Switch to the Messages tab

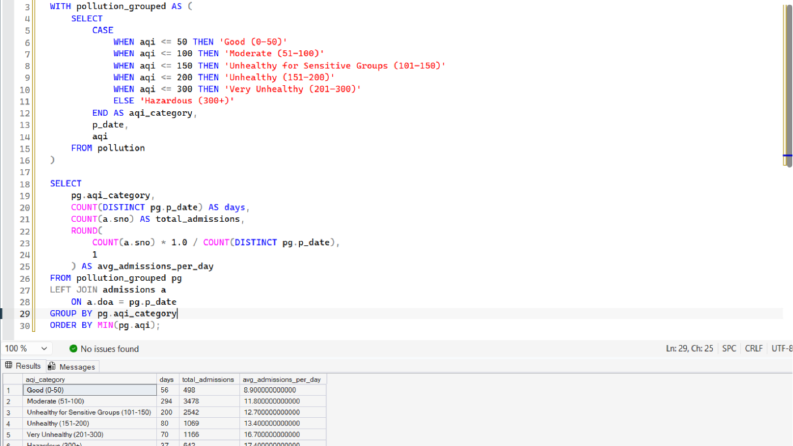coord(71,367)
